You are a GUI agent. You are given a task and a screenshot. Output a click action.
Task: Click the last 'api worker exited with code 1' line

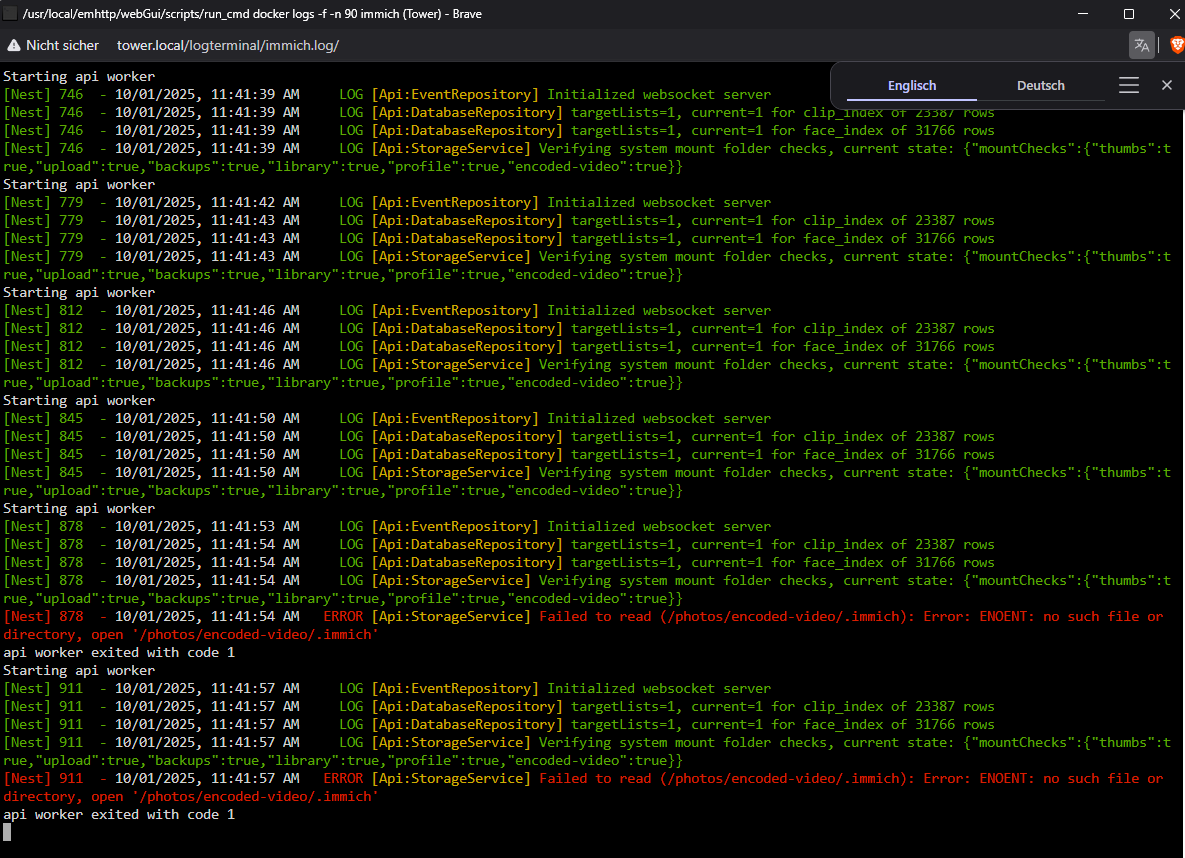coord(119,815)
